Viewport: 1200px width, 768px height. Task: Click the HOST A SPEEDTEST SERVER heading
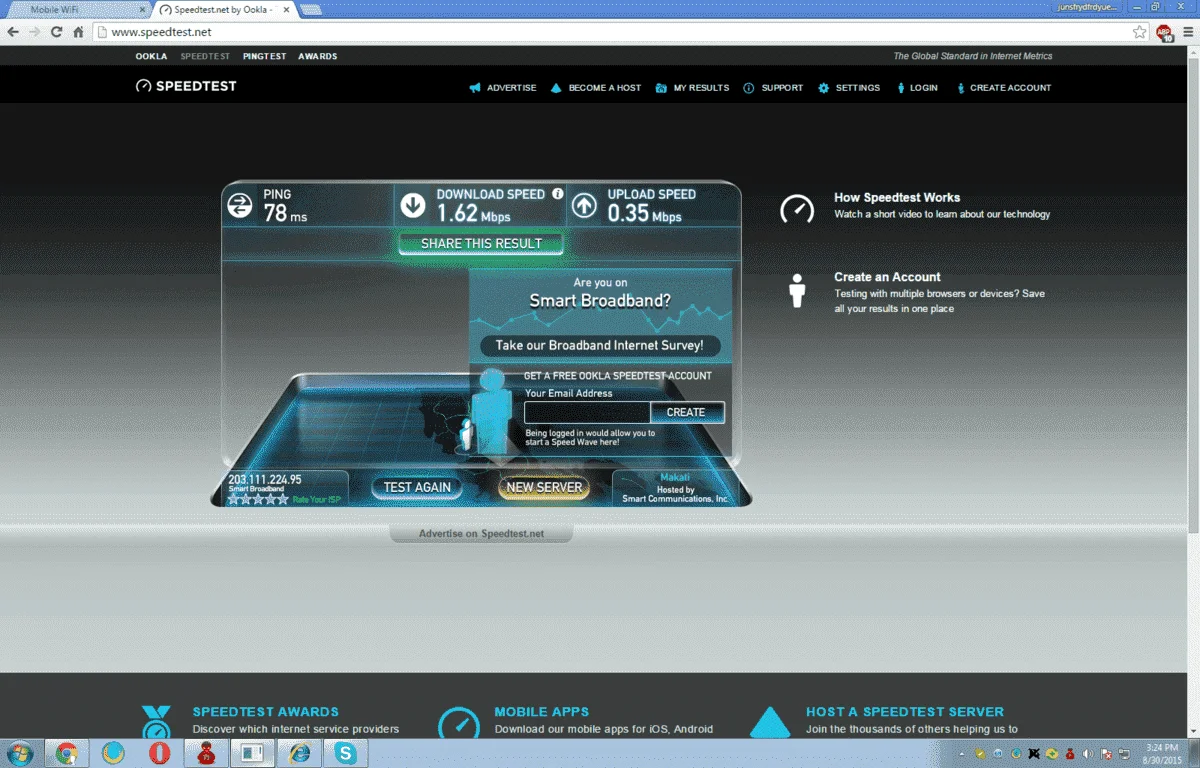[905, 712]
